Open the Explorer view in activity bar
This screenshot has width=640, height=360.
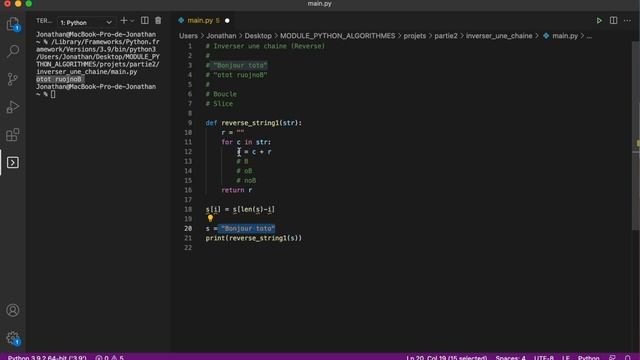click(x=13, y=24)
